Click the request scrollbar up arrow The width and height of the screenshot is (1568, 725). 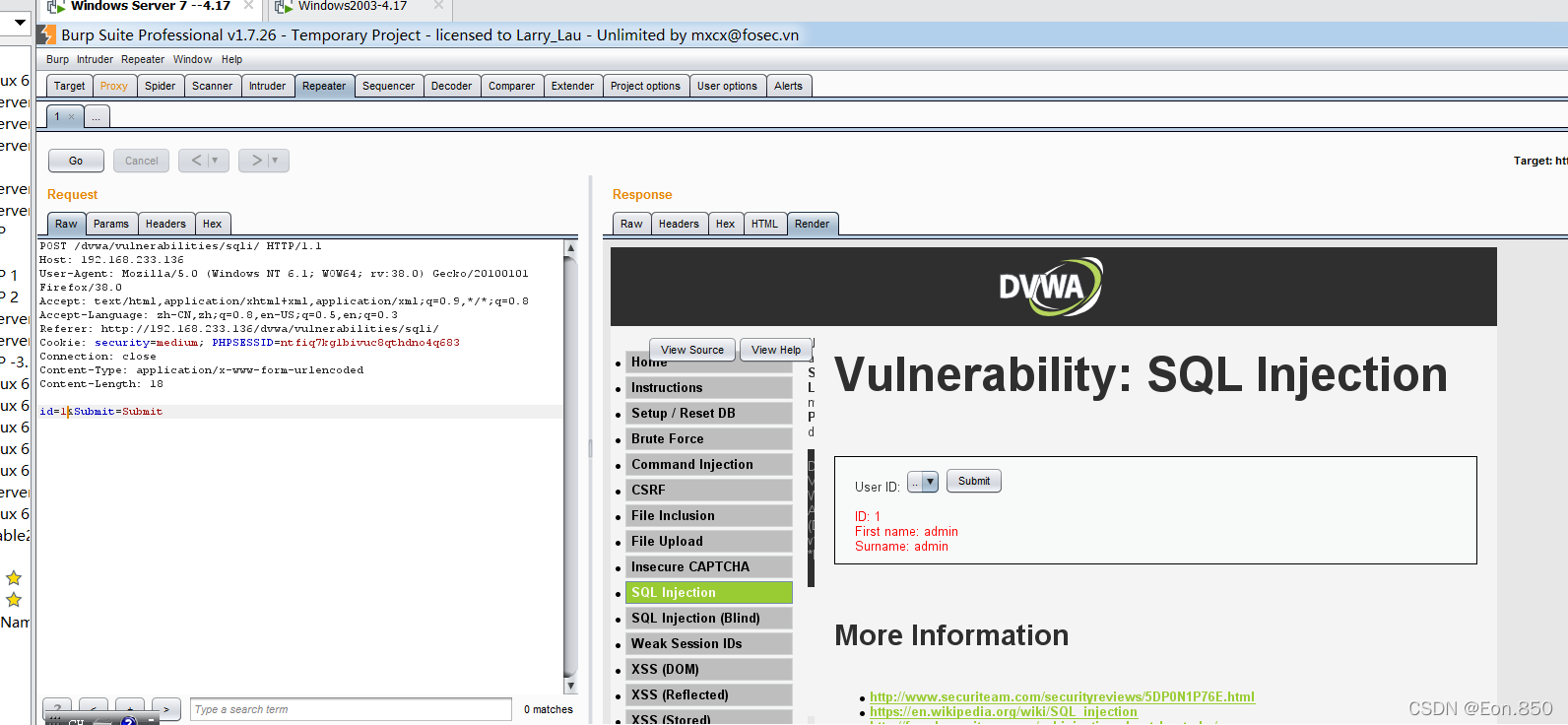(570, 248)
